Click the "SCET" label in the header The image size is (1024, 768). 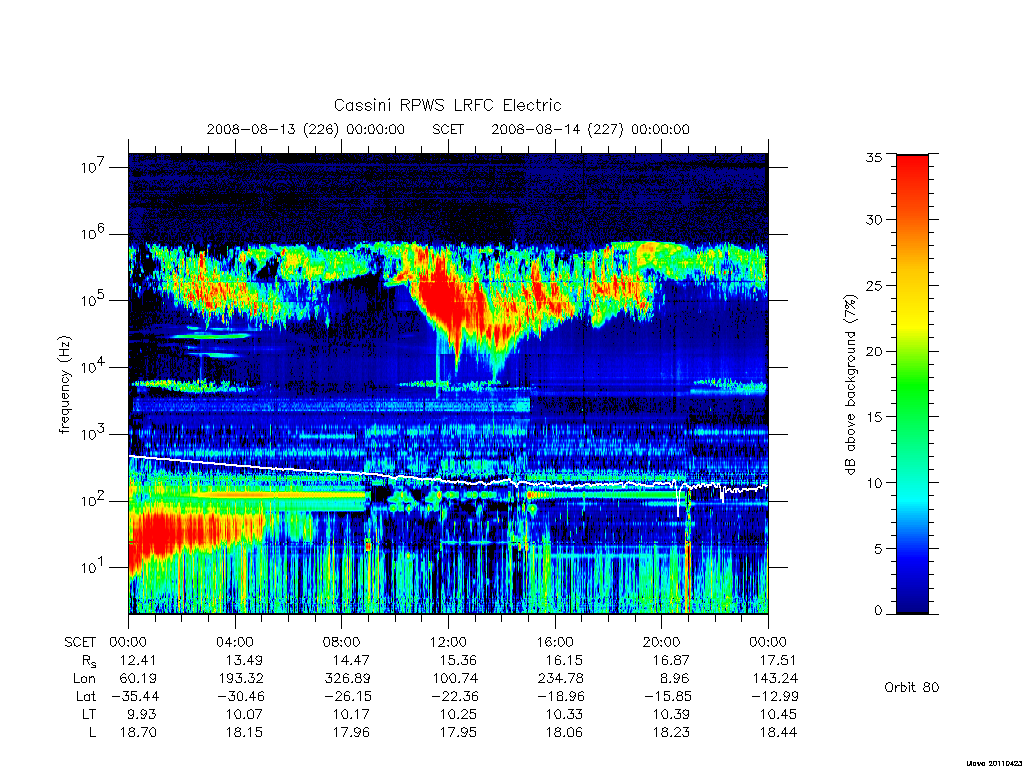pyautogui.click(x=448, y=129)
